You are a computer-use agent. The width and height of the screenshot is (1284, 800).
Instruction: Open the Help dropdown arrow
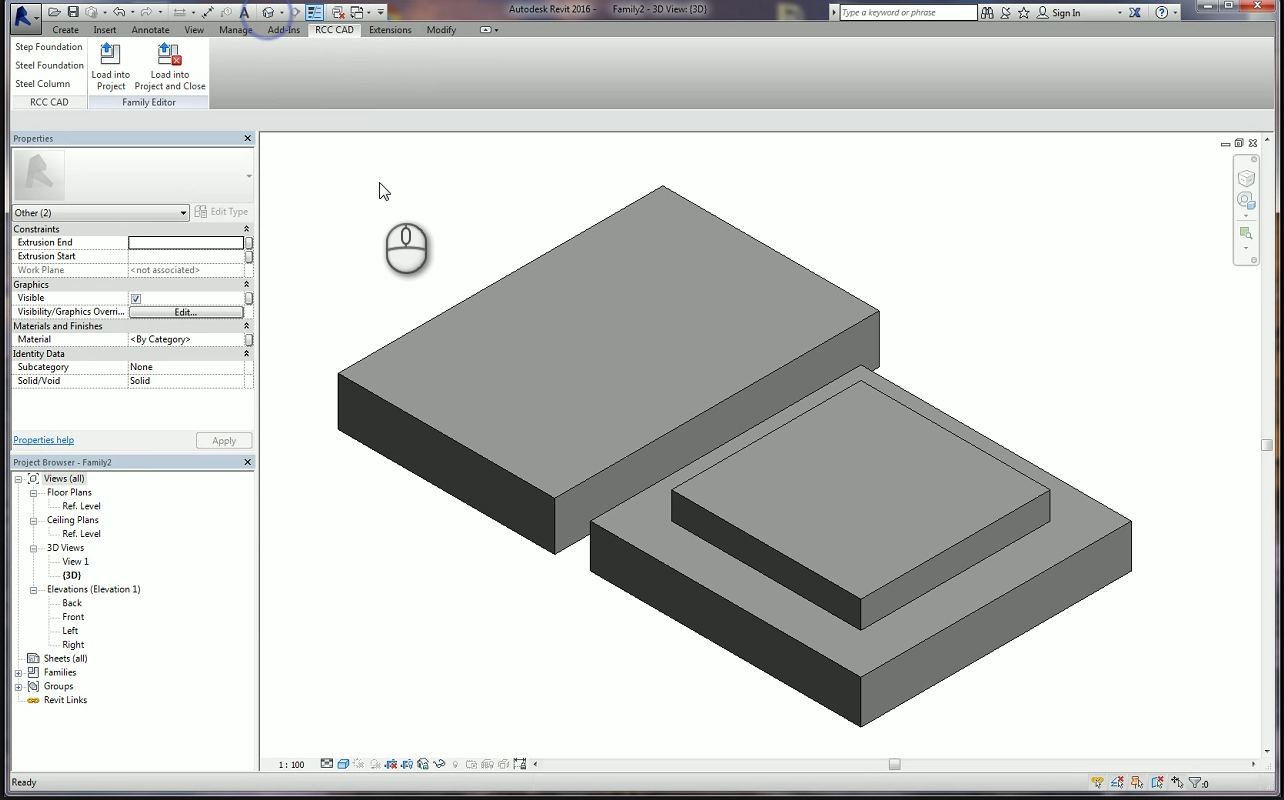1175,13
